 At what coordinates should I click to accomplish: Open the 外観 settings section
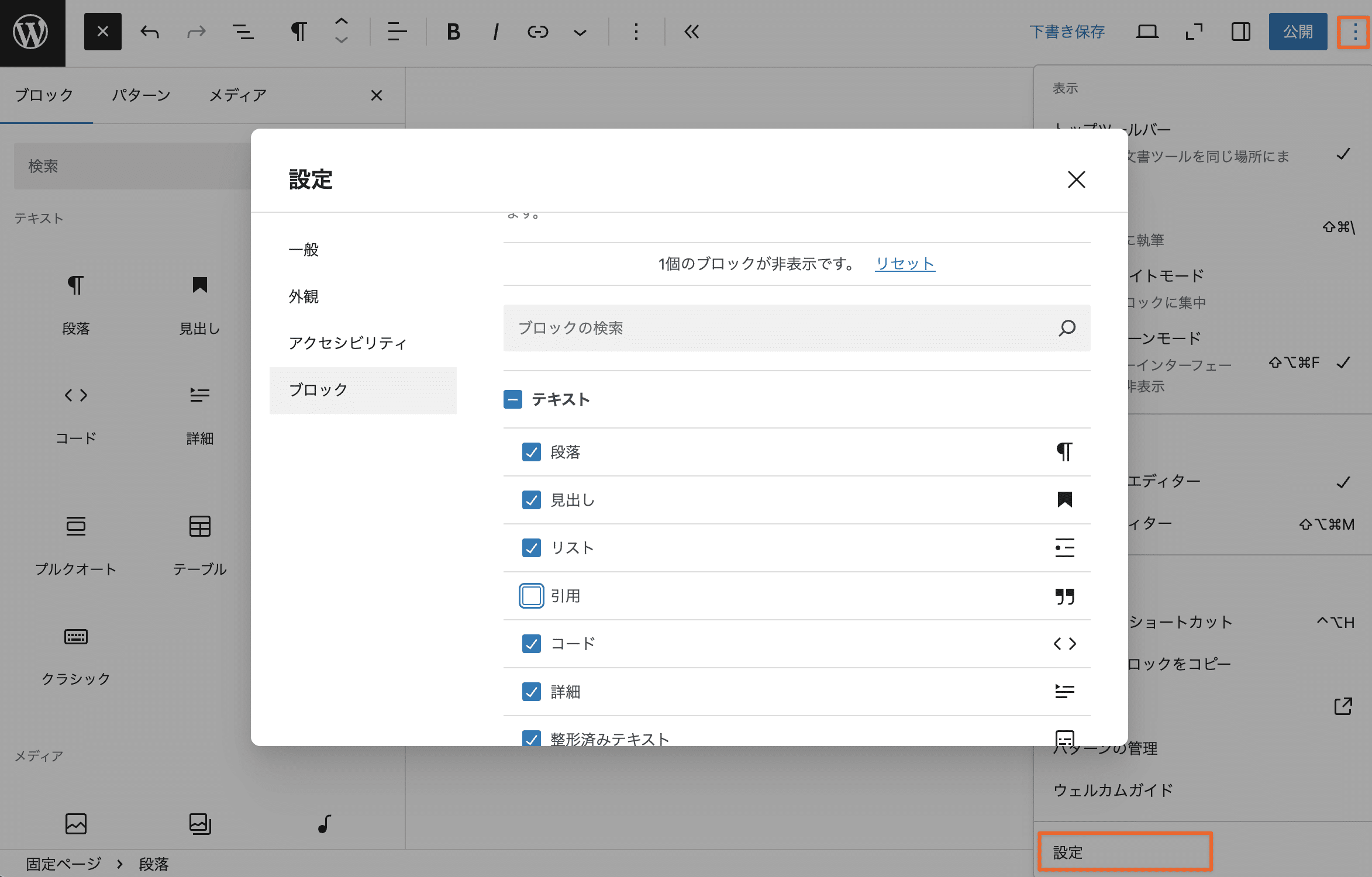pyautogui.click(x=363, y=297)
